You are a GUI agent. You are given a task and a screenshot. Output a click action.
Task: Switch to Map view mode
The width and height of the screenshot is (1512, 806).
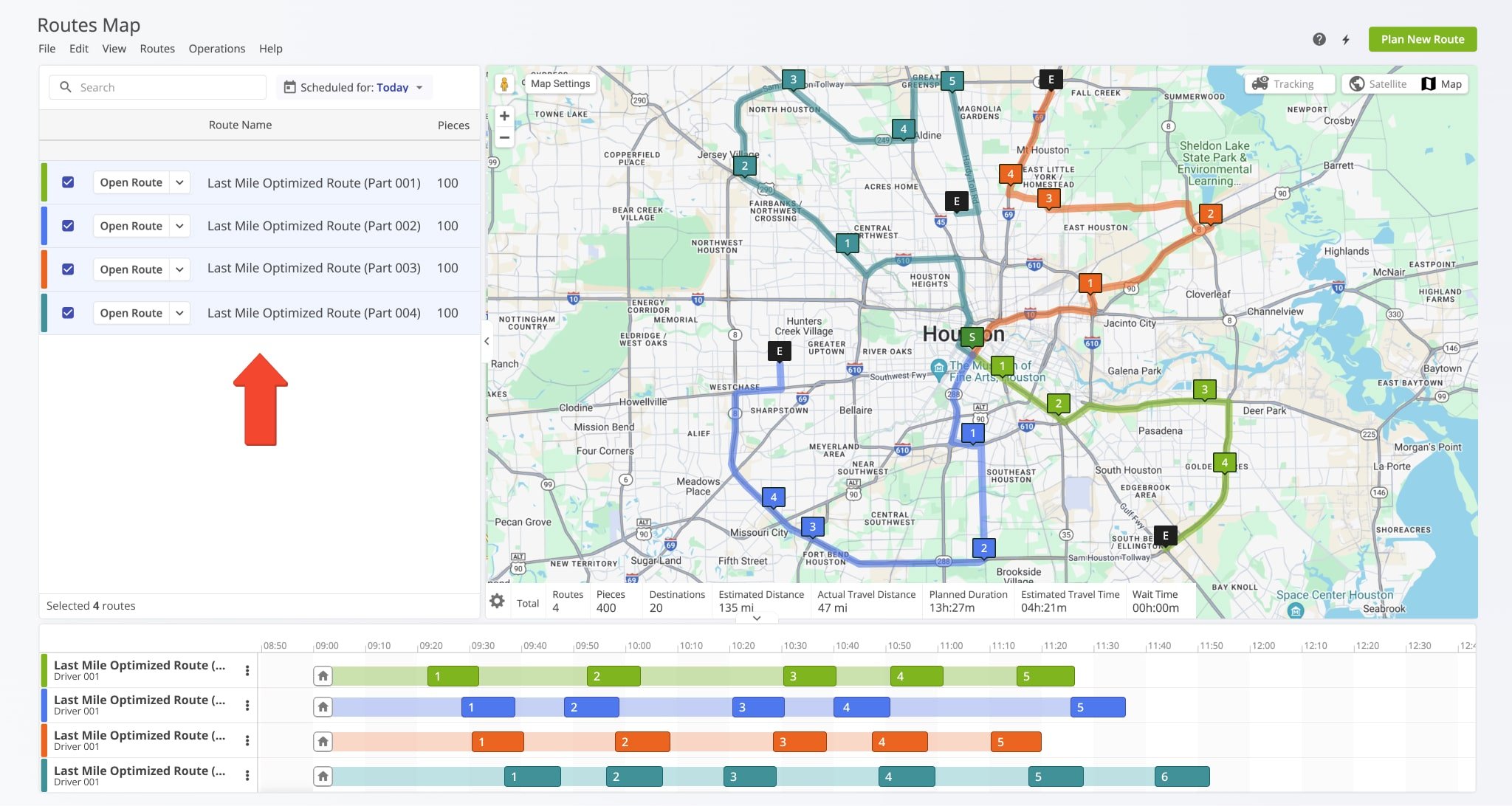click(x=1441, y=84)
